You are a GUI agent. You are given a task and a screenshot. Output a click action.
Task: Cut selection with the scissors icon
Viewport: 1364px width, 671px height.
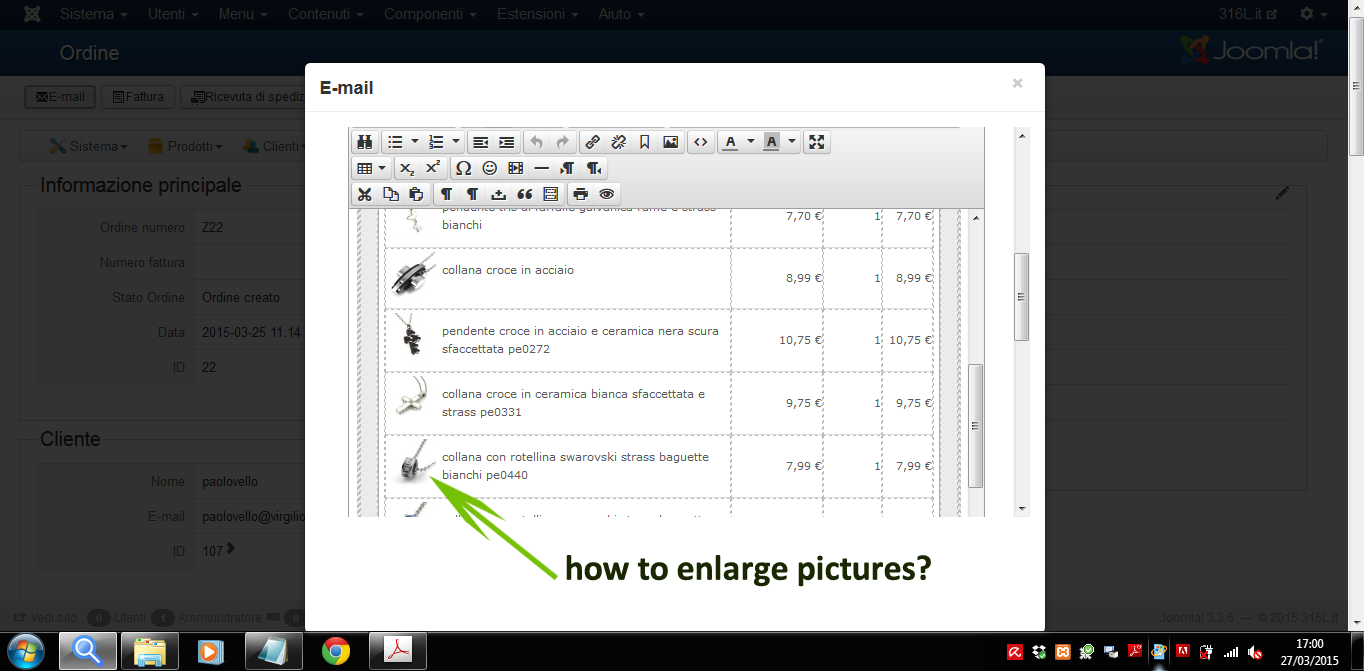click(x=365, y=194)
